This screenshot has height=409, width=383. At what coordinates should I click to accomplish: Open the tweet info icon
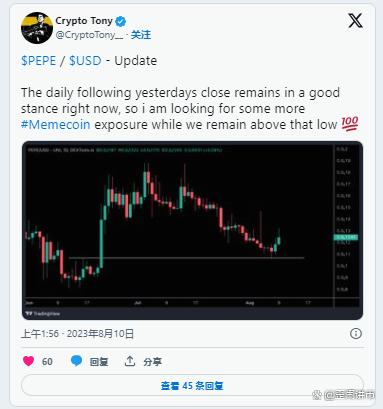click(356, 333)
